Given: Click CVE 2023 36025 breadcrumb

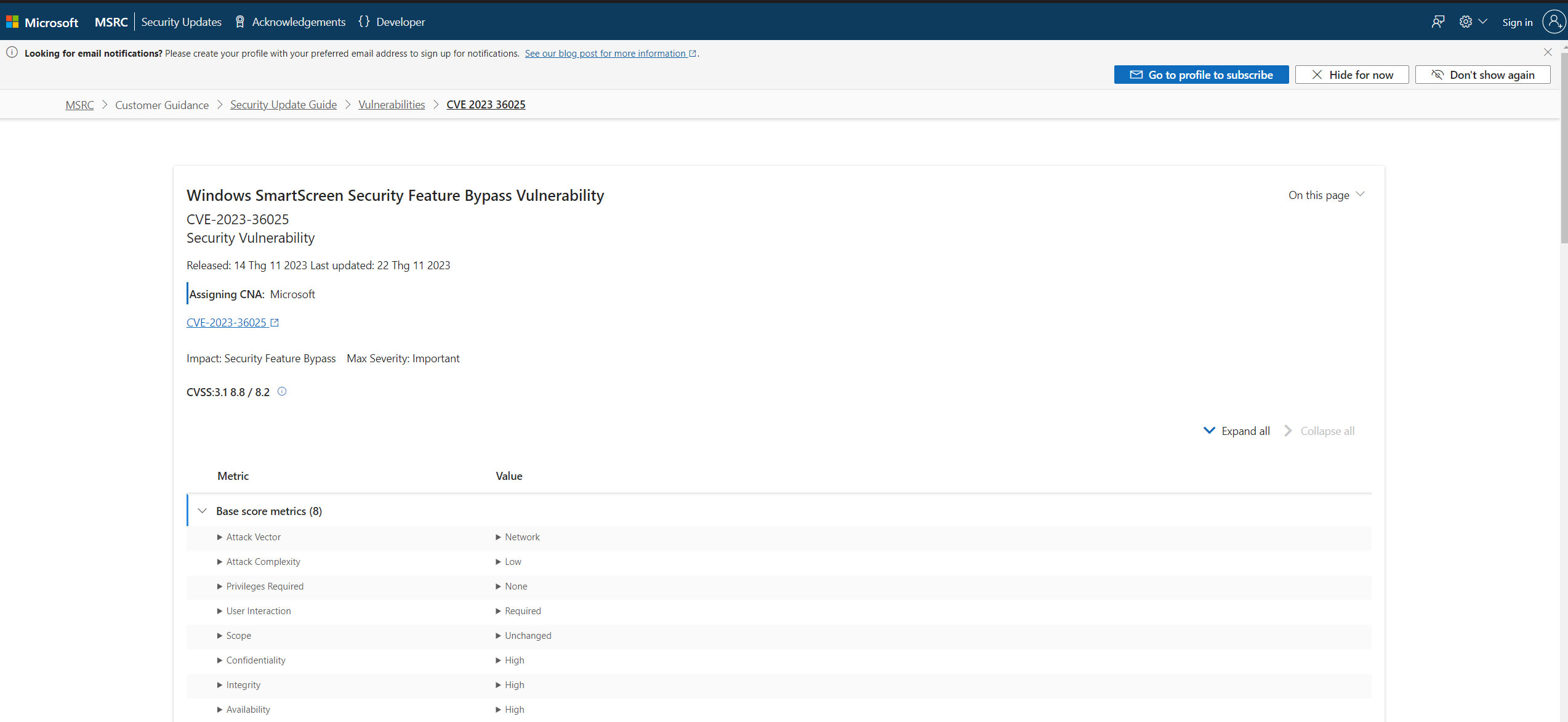Looking at the screenshot, I should 486,105.
